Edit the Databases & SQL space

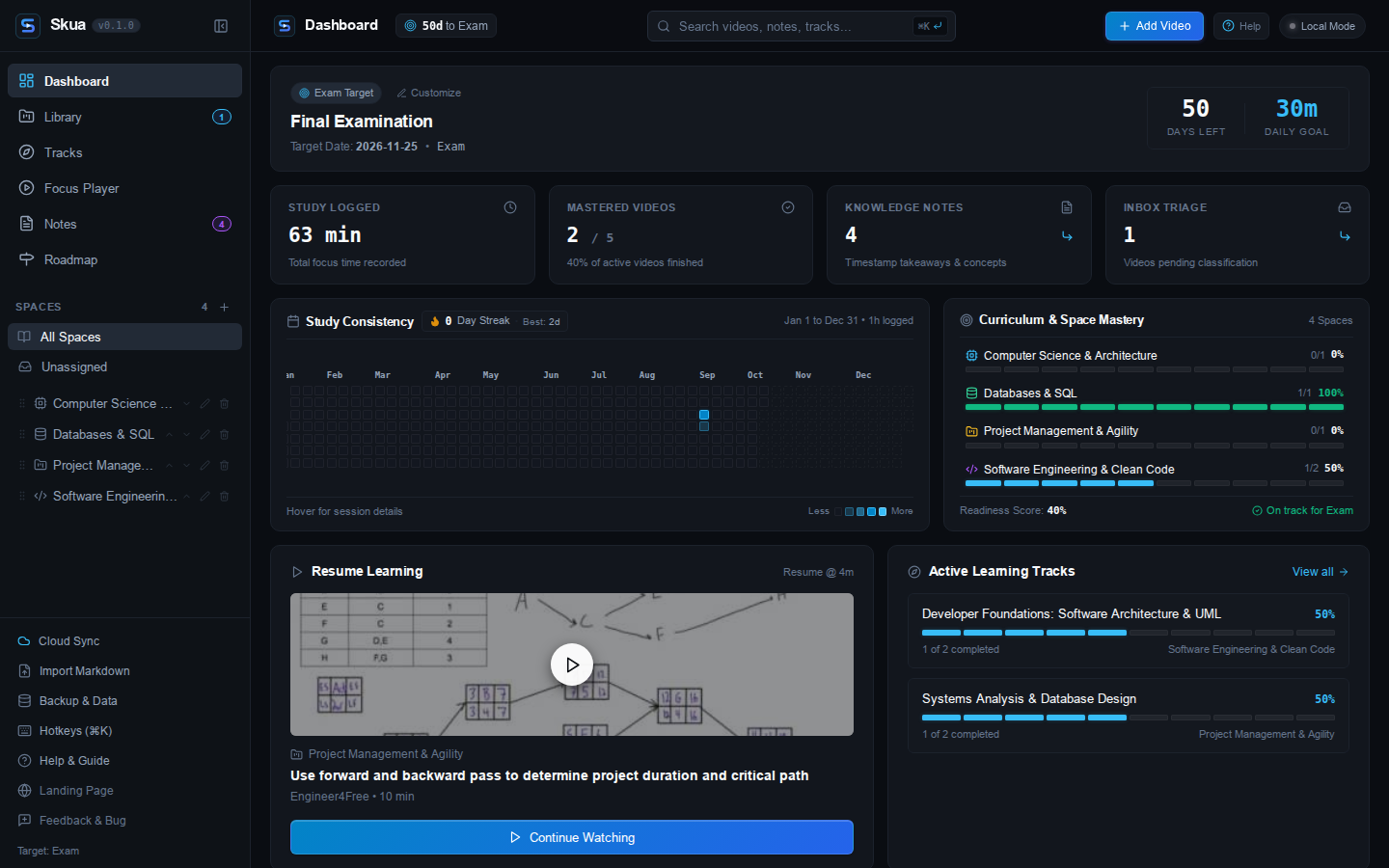click(204, 435)
